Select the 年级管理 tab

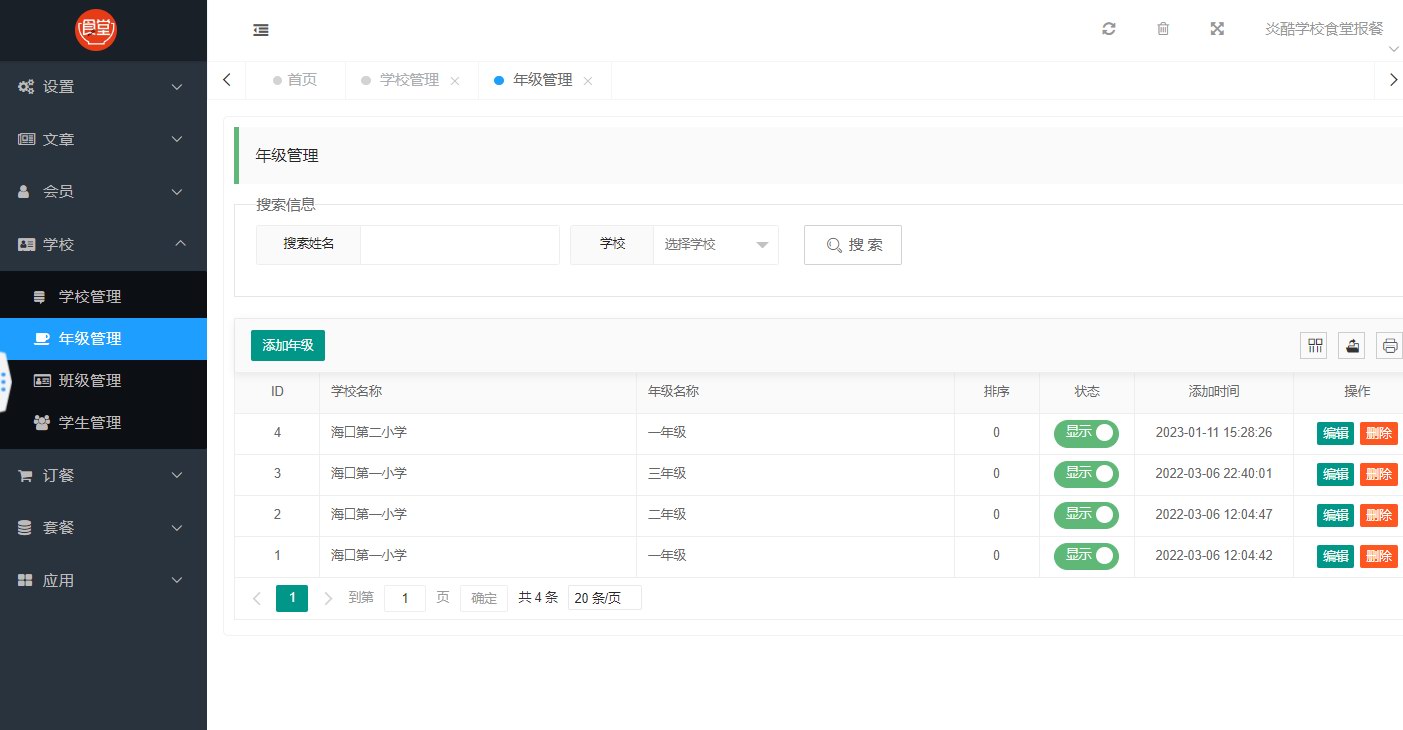[x=543, y=80]
